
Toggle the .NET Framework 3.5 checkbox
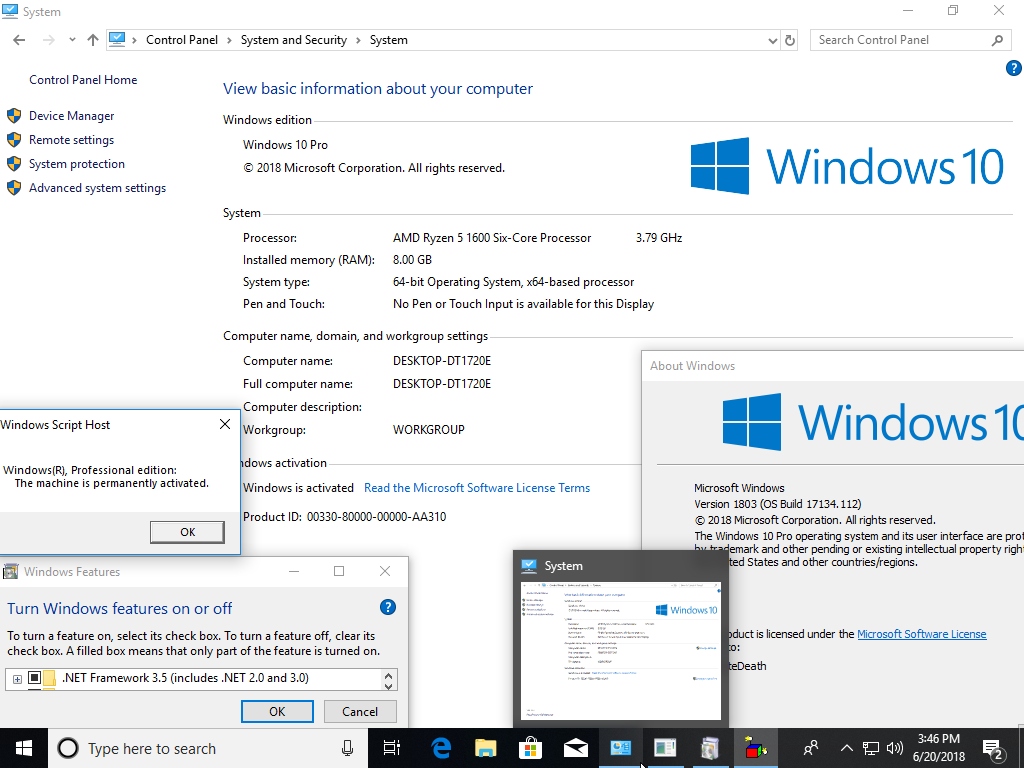click(35, 678)
